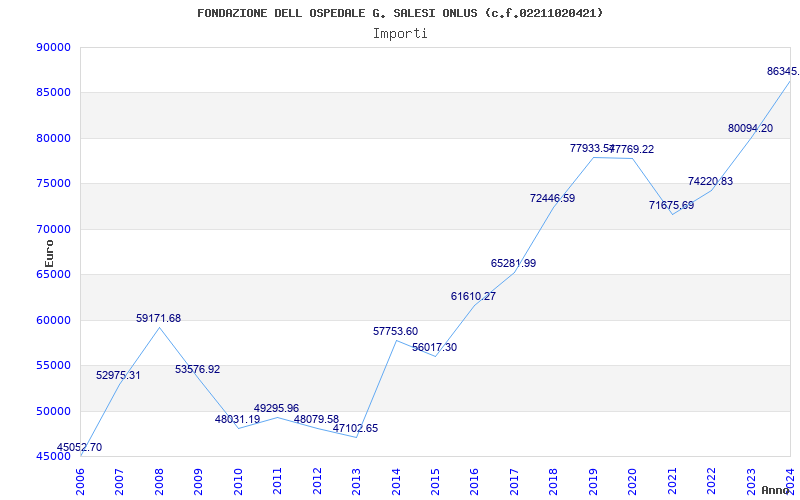Click y-axis value 90000
The image size is (800, 500).
(x=54, y=47)
